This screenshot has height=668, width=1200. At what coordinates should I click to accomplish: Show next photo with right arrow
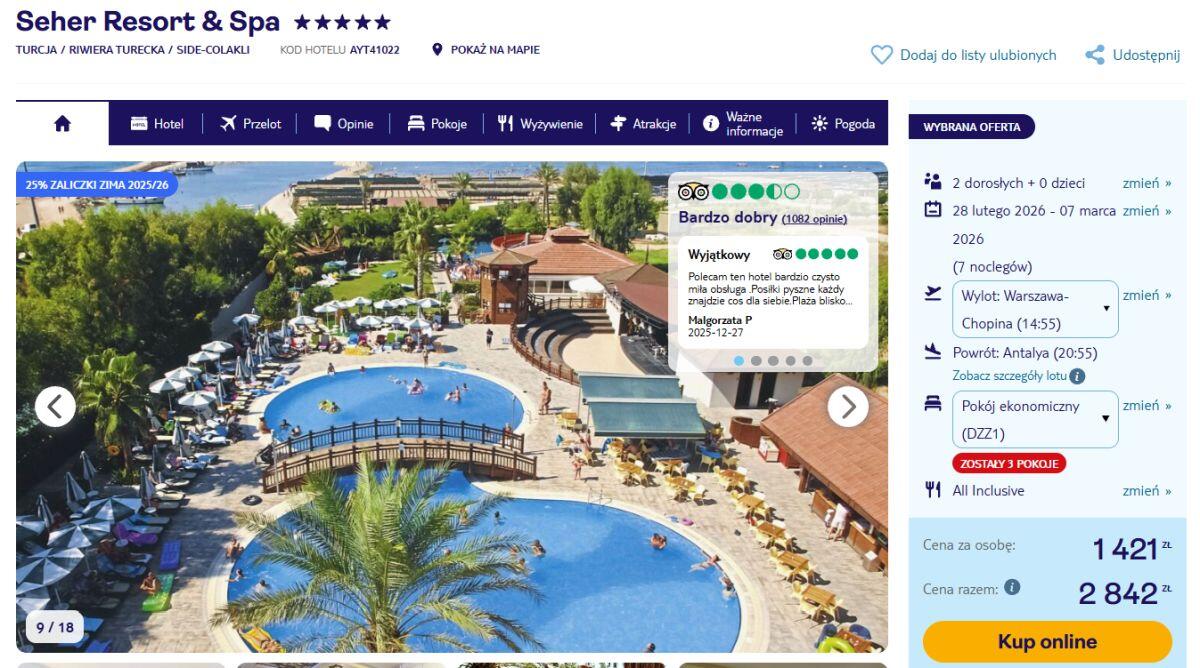click(x=848, y=406)
